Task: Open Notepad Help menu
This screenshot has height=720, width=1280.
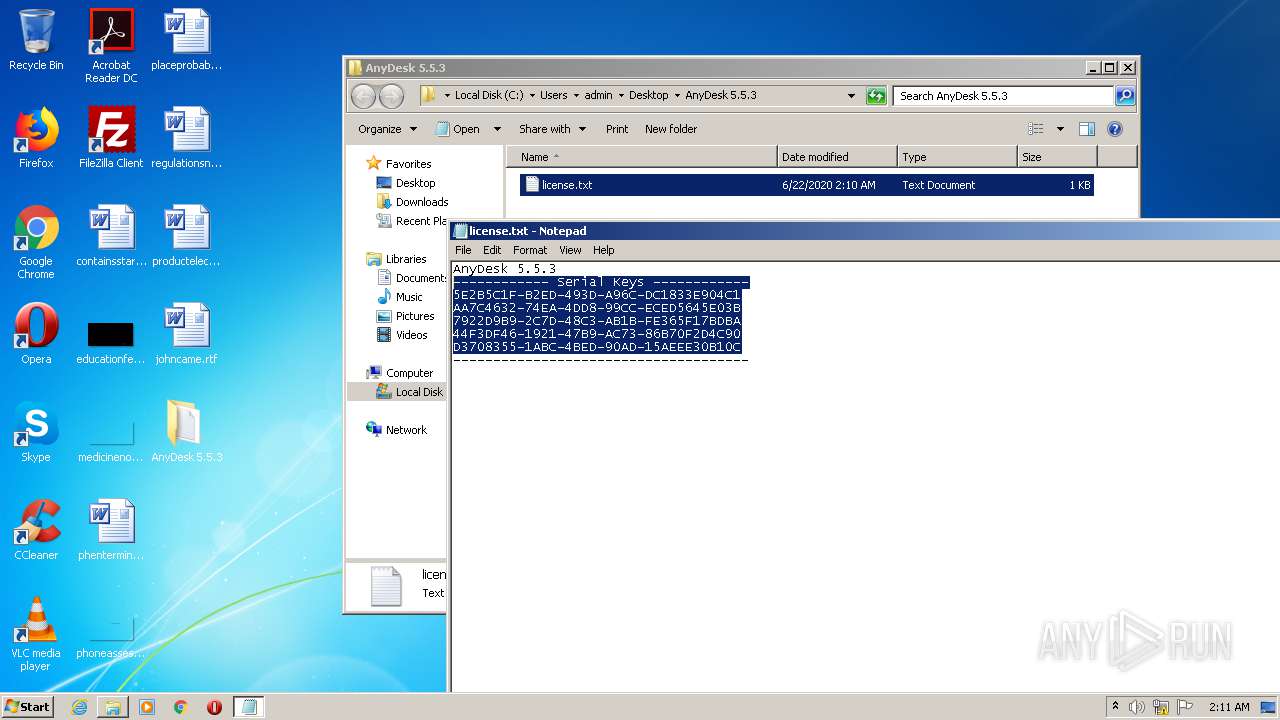Action: (603, 250)
